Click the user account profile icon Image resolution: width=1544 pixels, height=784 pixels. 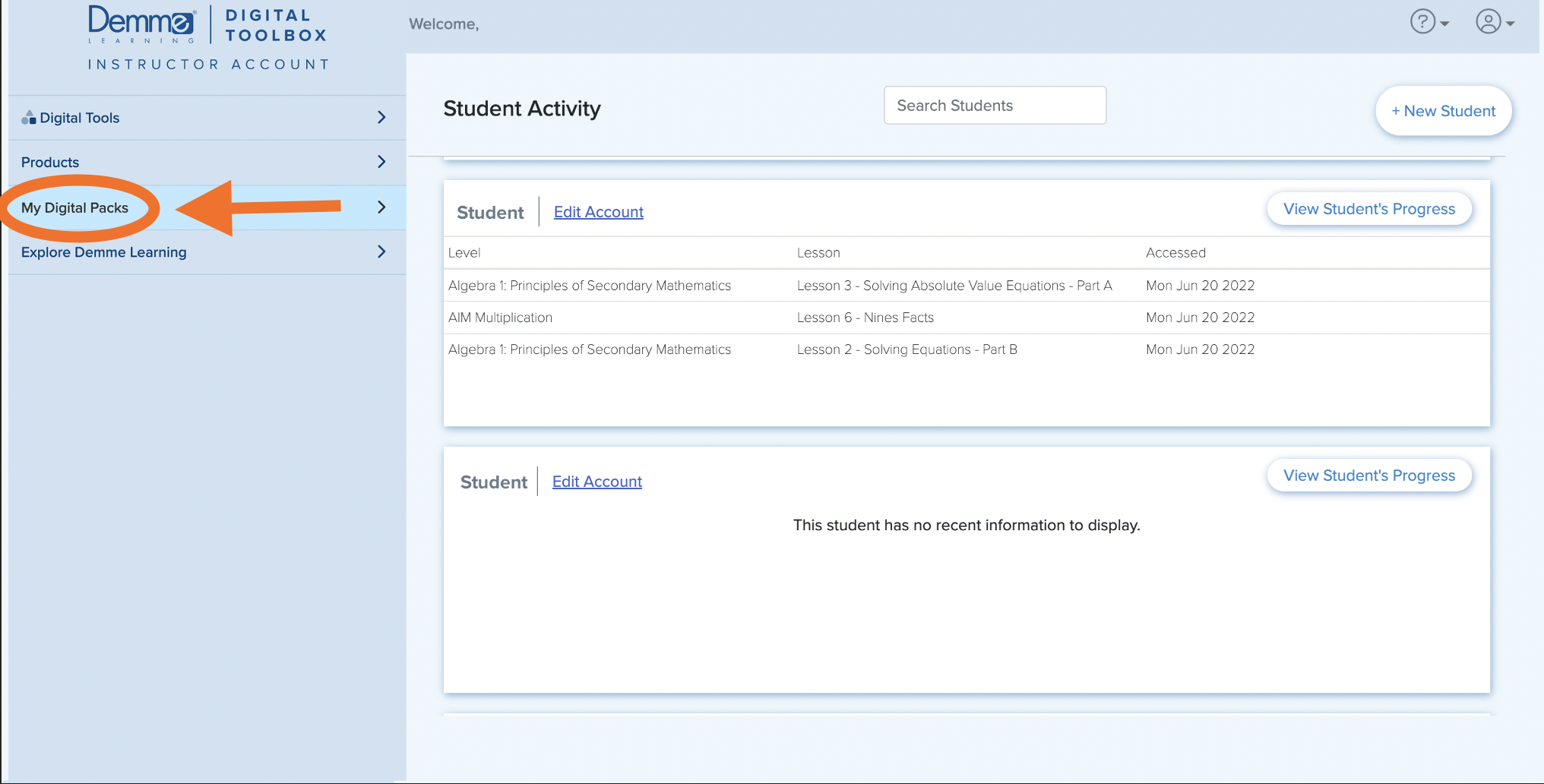pyautogui.click(x=1487, y=22)
